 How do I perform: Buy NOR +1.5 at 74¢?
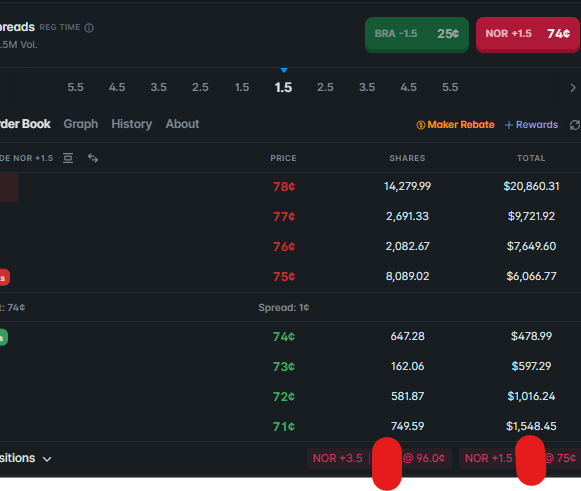click(528, 34)
